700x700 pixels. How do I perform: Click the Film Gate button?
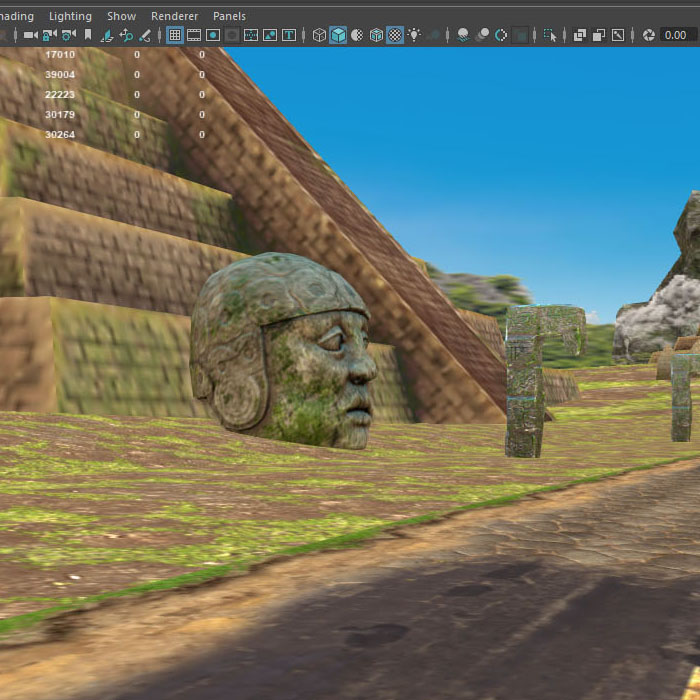(x=194, y=35)
